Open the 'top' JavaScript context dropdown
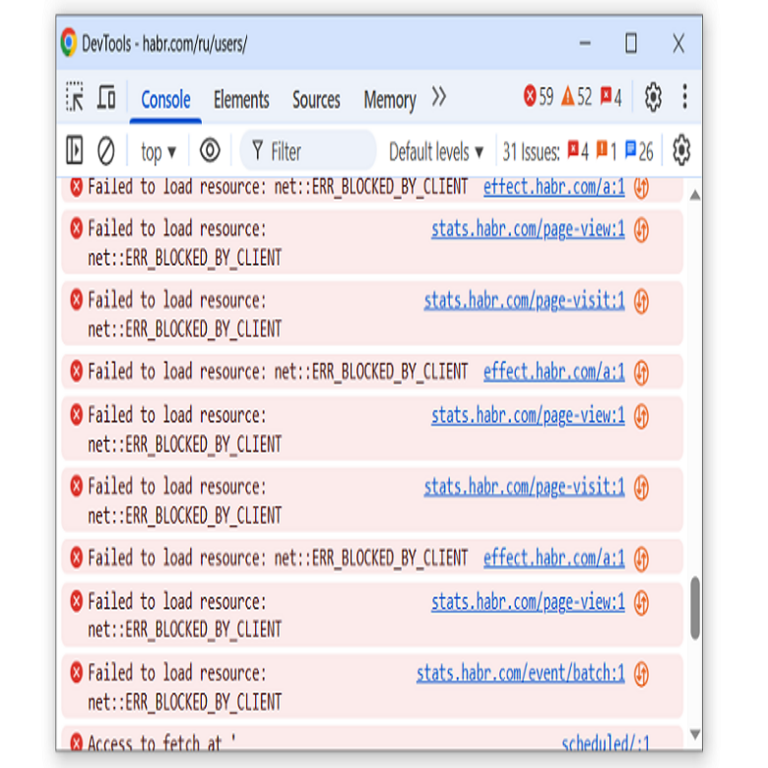Viewport: 768px width, 768px height. click(x=158, y=152)
